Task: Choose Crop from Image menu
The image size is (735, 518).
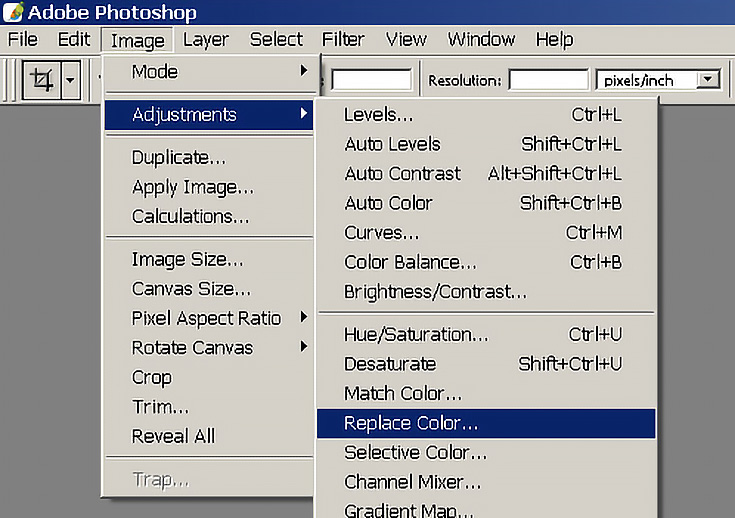Action: pyautogui.click(x=209, y=377)
